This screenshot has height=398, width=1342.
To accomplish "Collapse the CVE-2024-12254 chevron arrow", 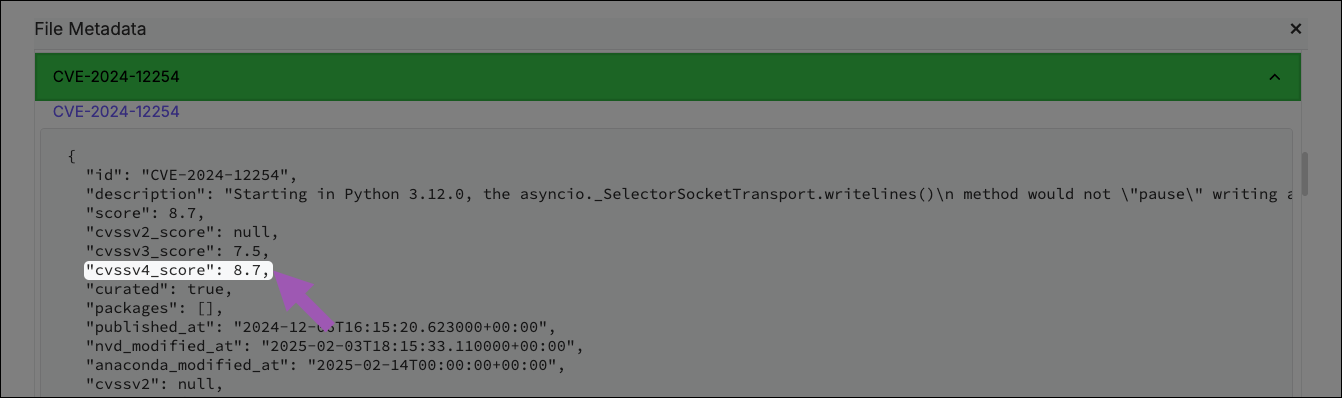I will pos(1274,77).
